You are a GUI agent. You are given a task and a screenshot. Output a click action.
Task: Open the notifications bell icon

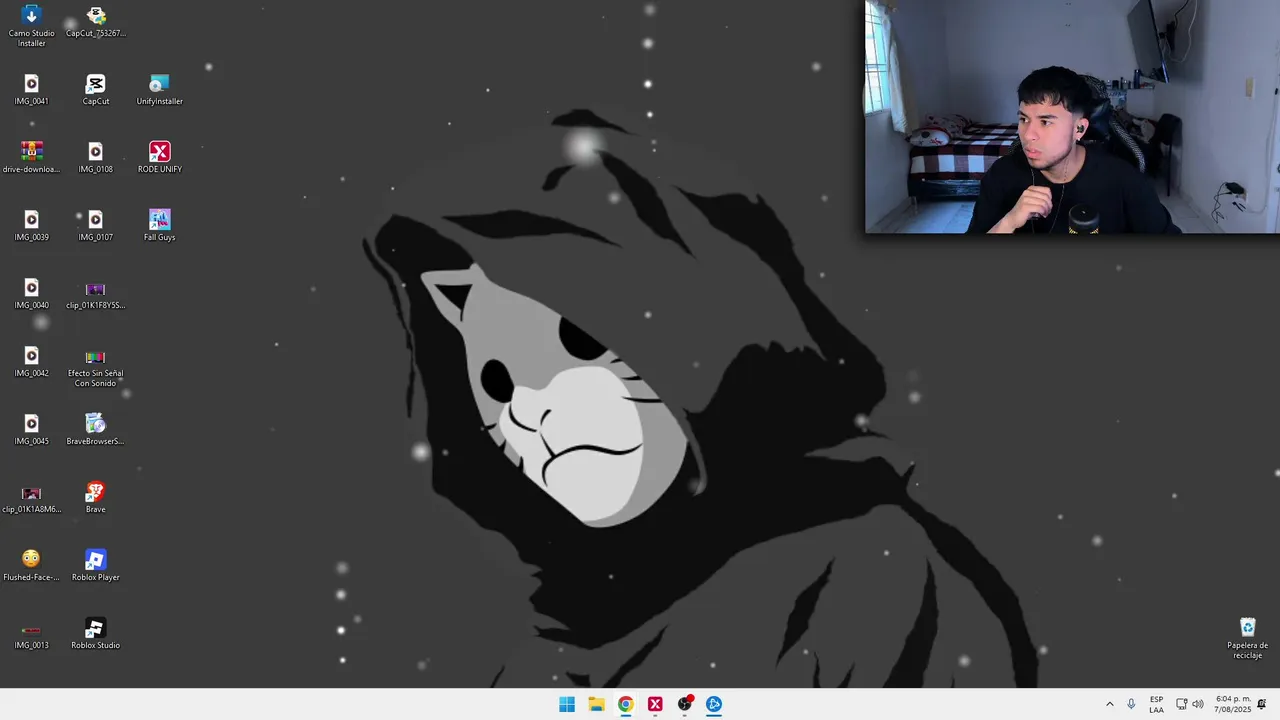click(1262, 704)
